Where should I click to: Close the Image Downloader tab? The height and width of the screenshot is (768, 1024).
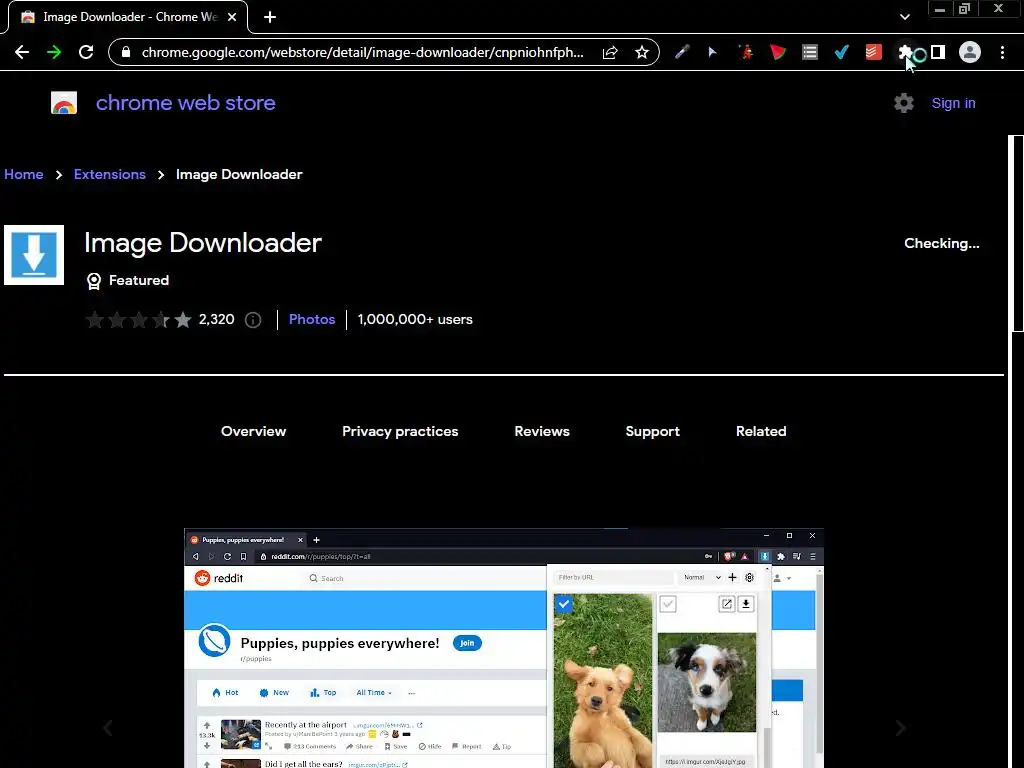[232, 17]
